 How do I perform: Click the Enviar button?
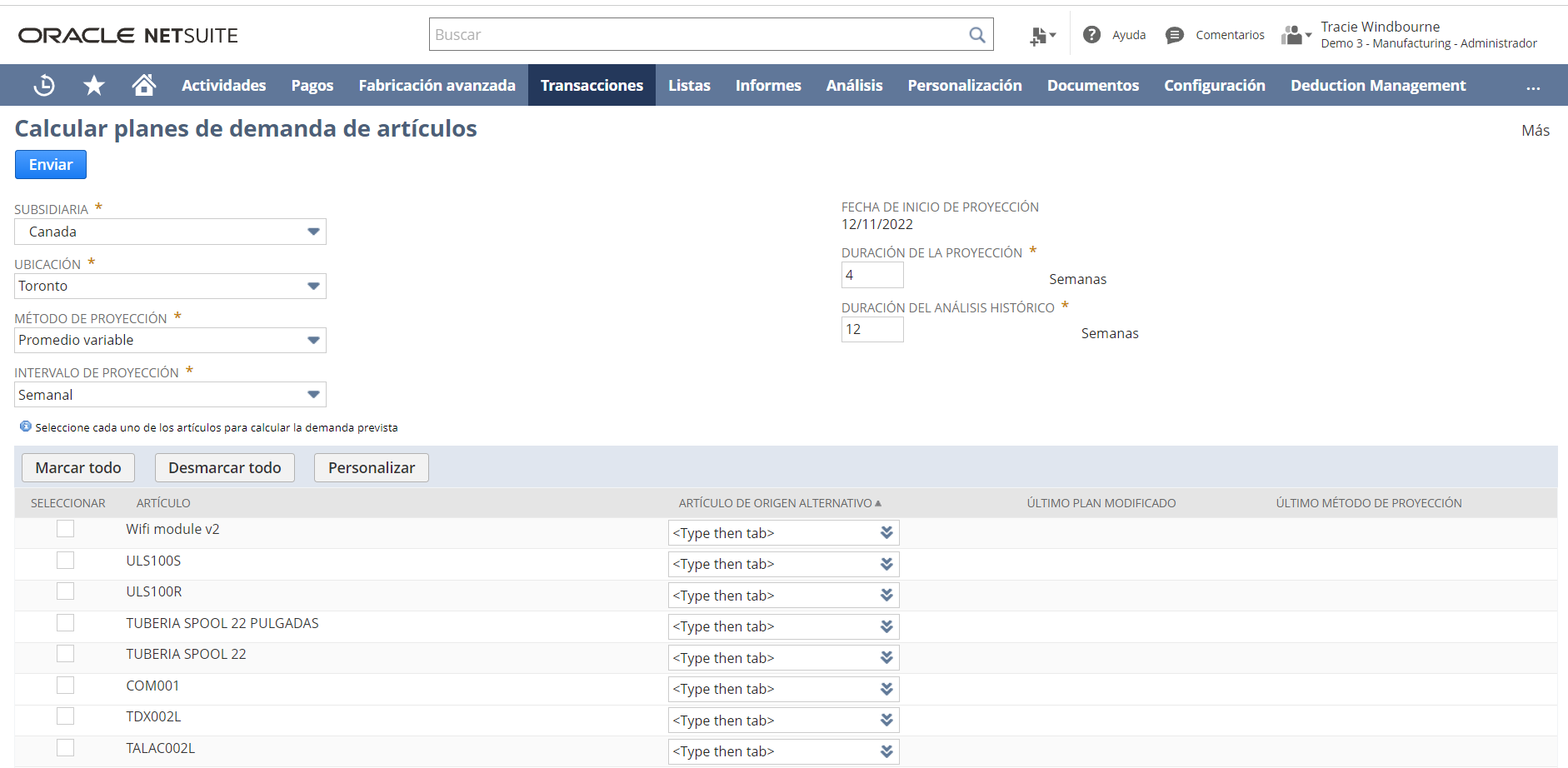(x=50, y=164)
